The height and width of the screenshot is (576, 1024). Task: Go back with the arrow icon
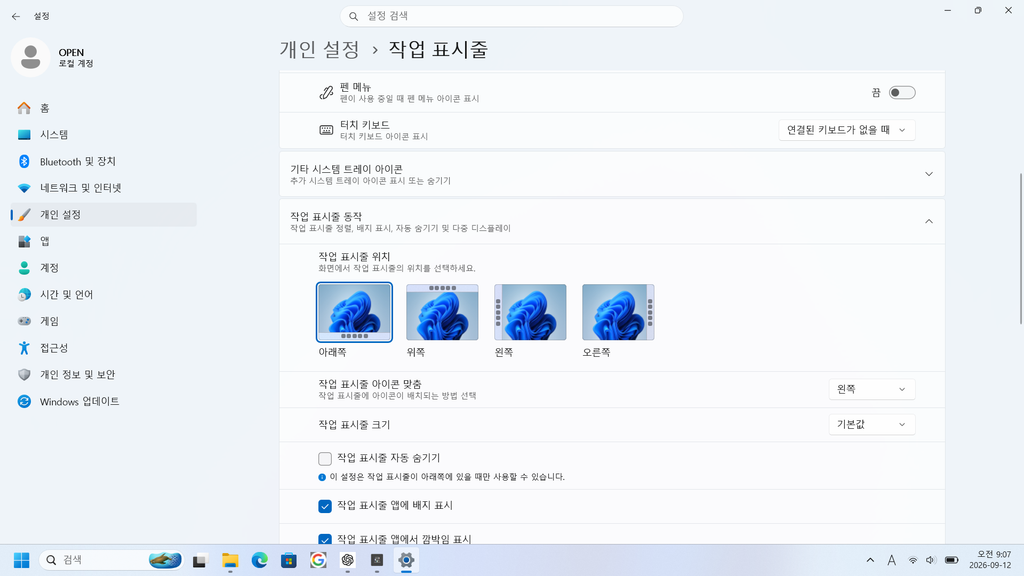(x=16, y=16)
